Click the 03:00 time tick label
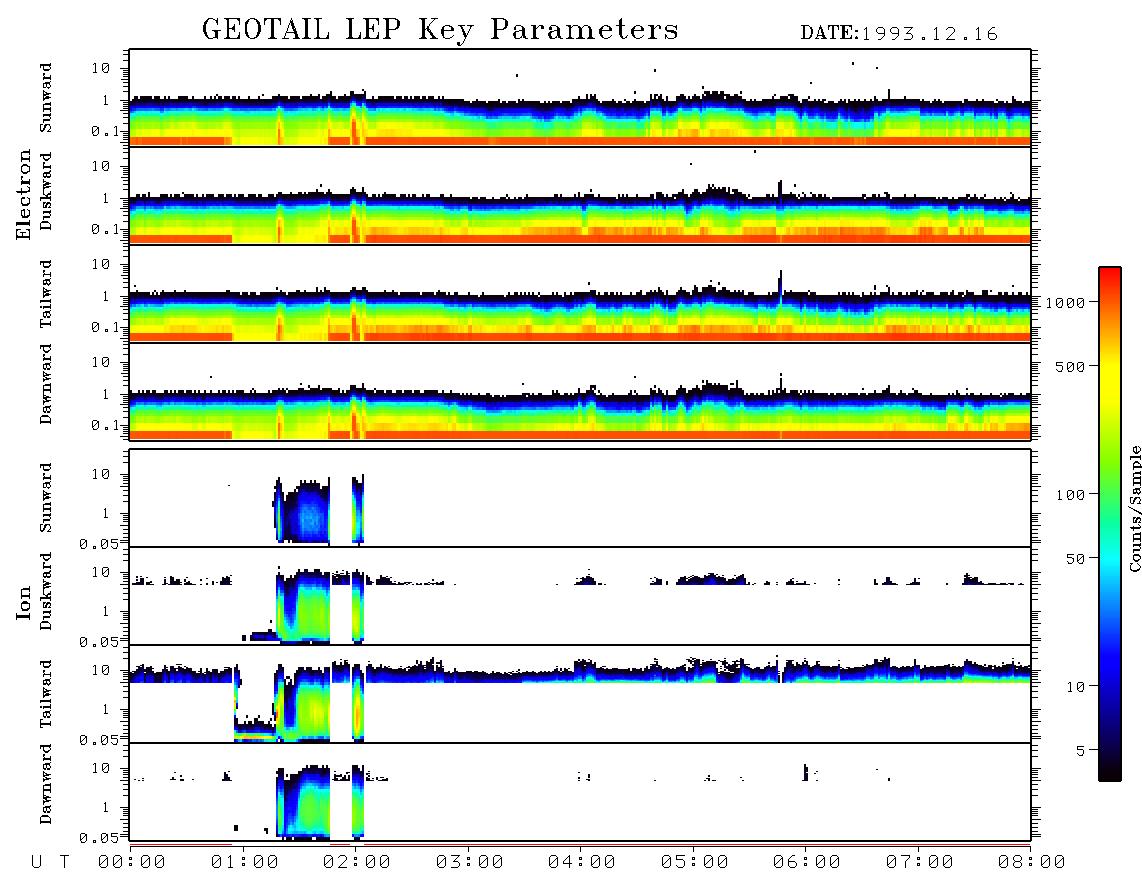This screenshot has width=1142, height=880. (x=470, y=863)
